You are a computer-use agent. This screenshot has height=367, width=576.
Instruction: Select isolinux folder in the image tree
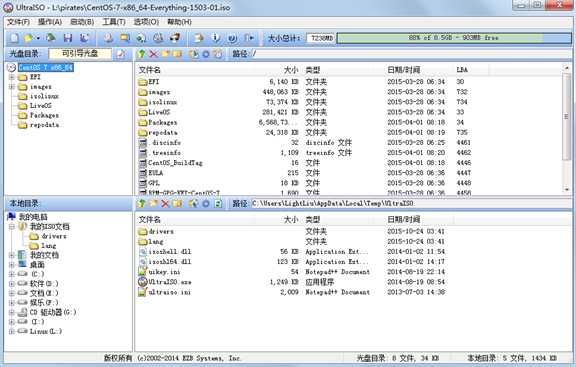(x=44, y=96)
